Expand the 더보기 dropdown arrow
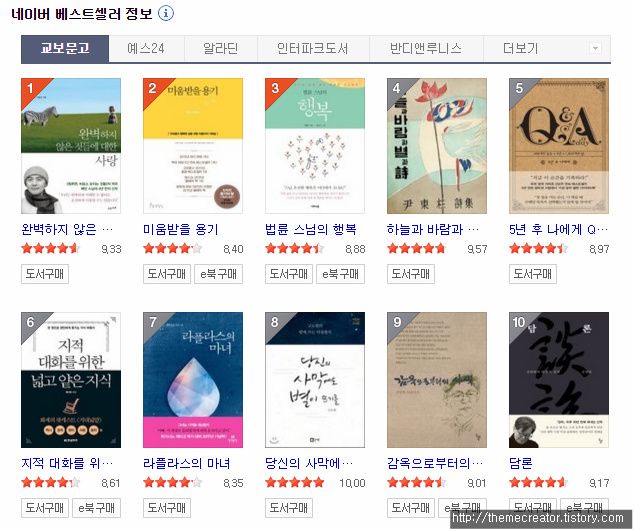The width and height of the screenshot is (634, 530). (x=595, y=49)
